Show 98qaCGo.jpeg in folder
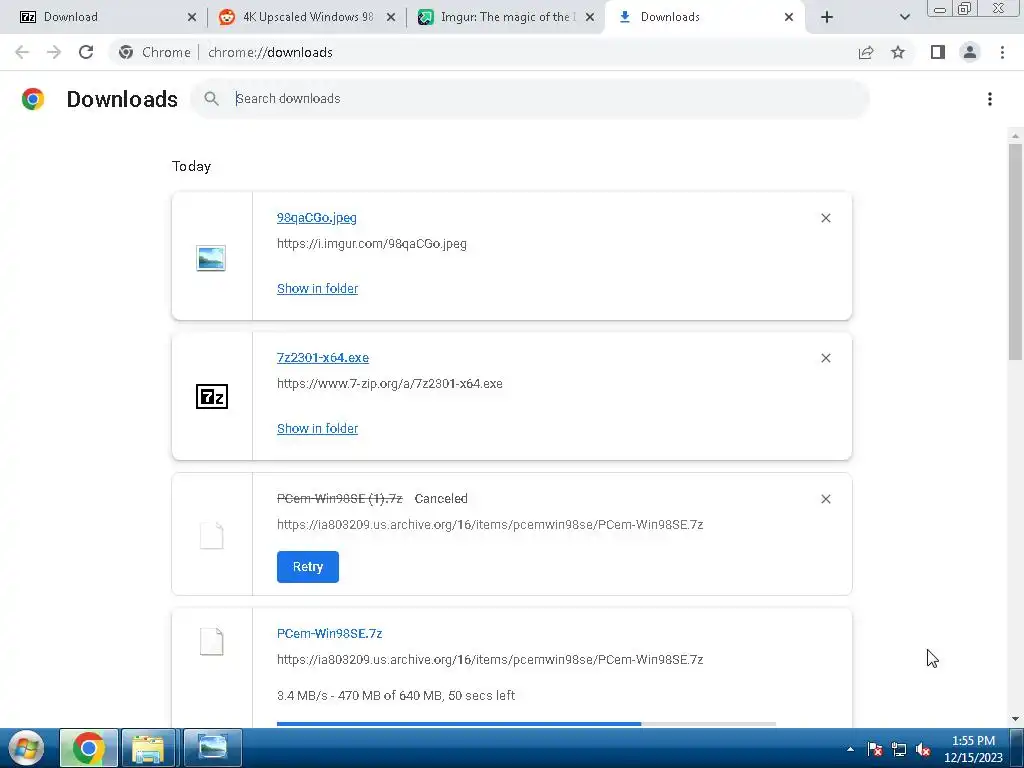 (x=317, y=288)
